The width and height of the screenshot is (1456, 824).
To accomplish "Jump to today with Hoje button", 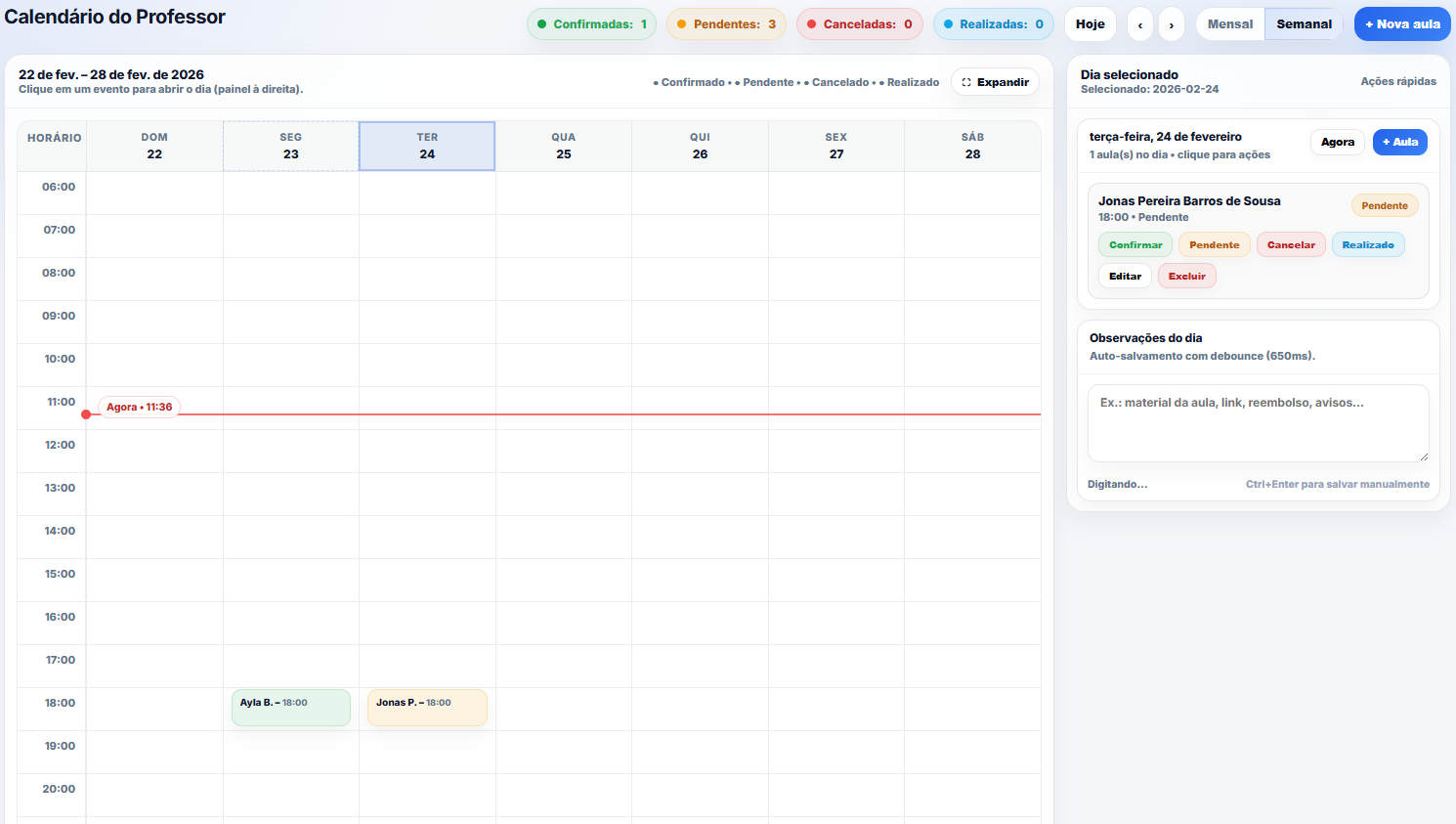I will click(1090, 24).
